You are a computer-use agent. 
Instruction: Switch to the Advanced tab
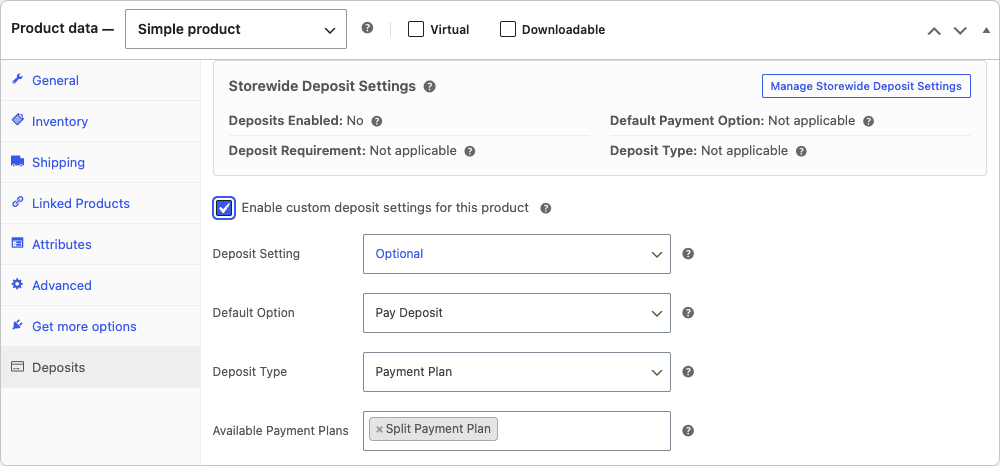pyautogui.click(x=100, y=285)
